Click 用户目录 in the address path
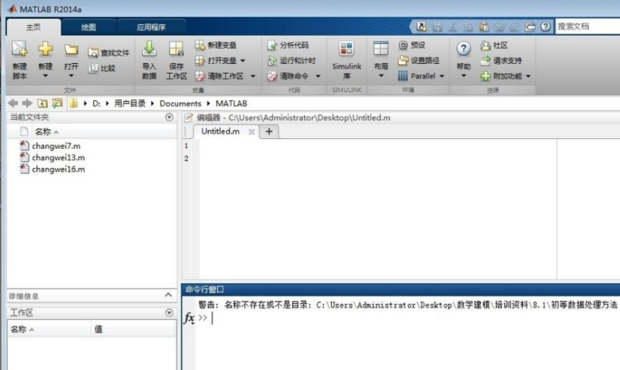This screenshot has height=370, width=620. click(x=130, y=104)
